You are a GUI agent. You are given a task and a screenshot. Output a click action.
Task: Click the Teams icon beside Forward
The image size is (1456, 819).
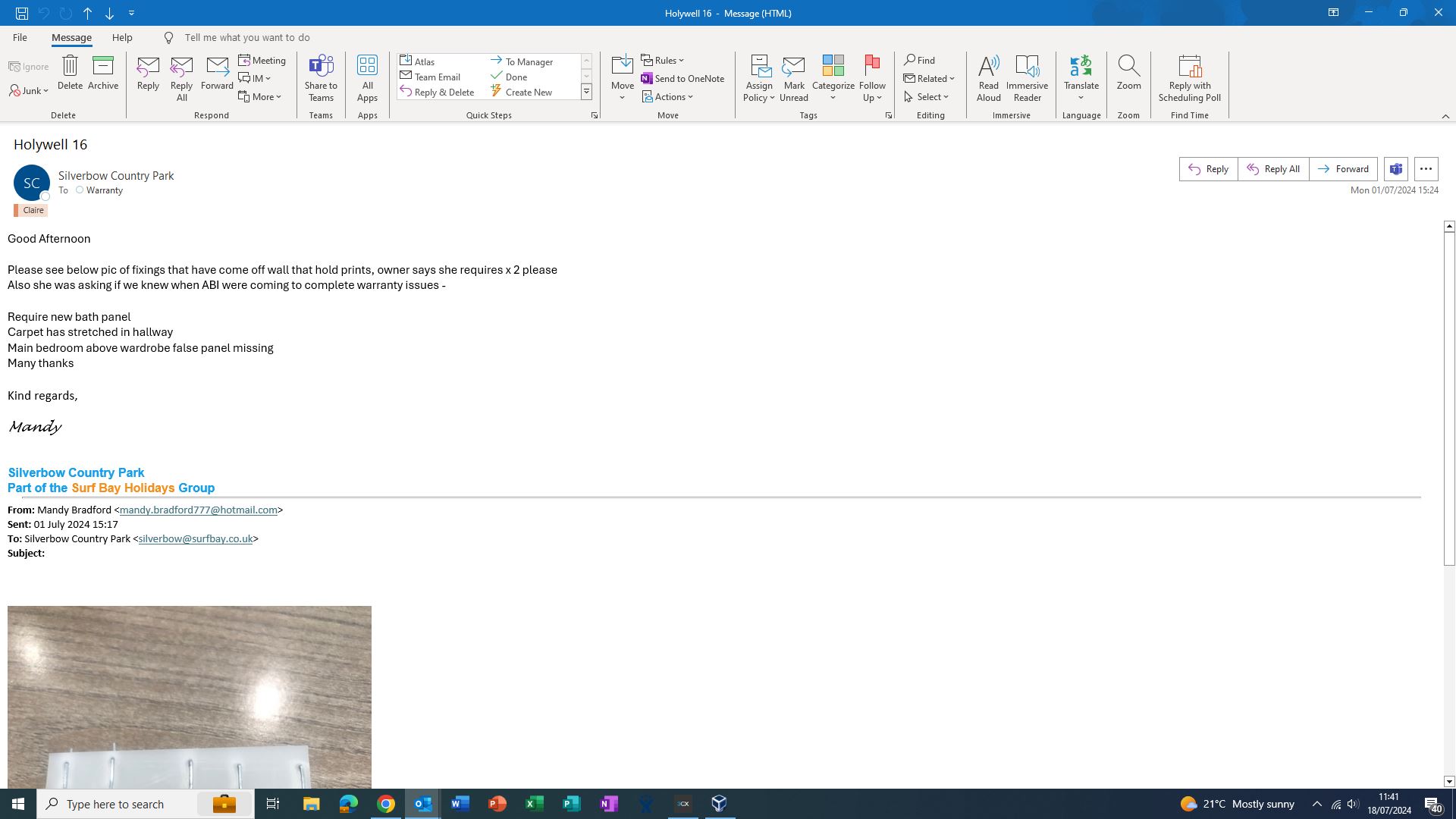[1396, 169]
